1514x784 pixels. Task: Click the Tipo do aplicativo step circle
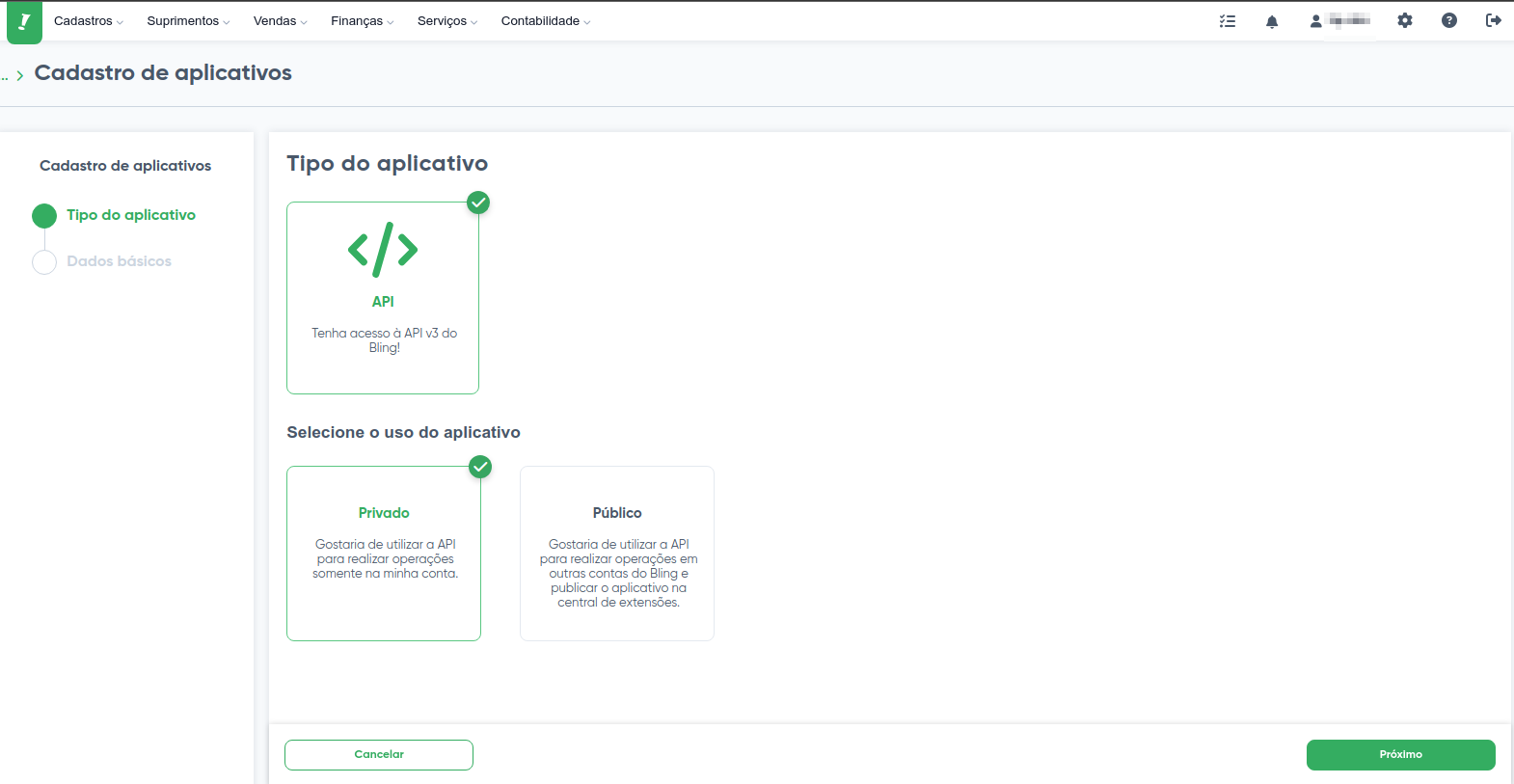pos(44,216)
